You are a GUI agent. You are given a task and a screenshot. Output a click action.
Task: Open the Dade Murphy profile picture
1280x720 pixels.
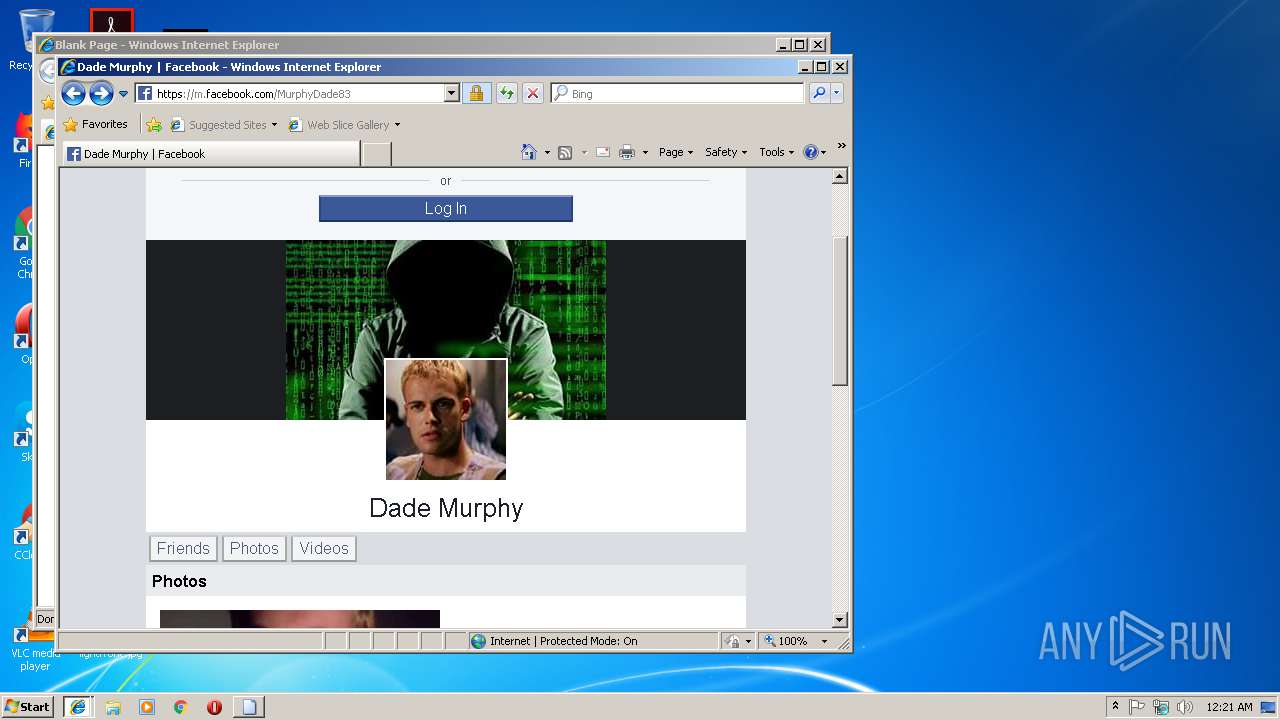tap(446, 420)
